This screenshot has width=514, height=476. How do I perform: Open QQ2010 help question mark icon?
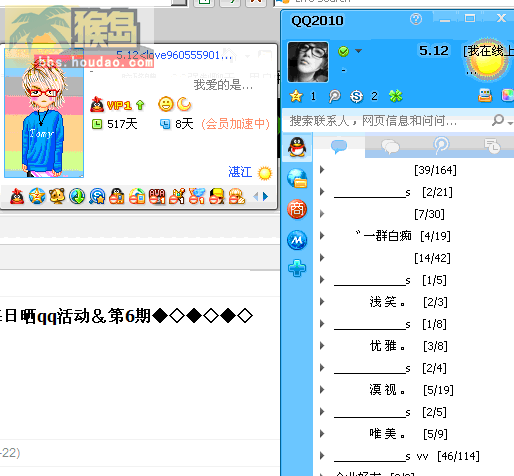[416, 19]
